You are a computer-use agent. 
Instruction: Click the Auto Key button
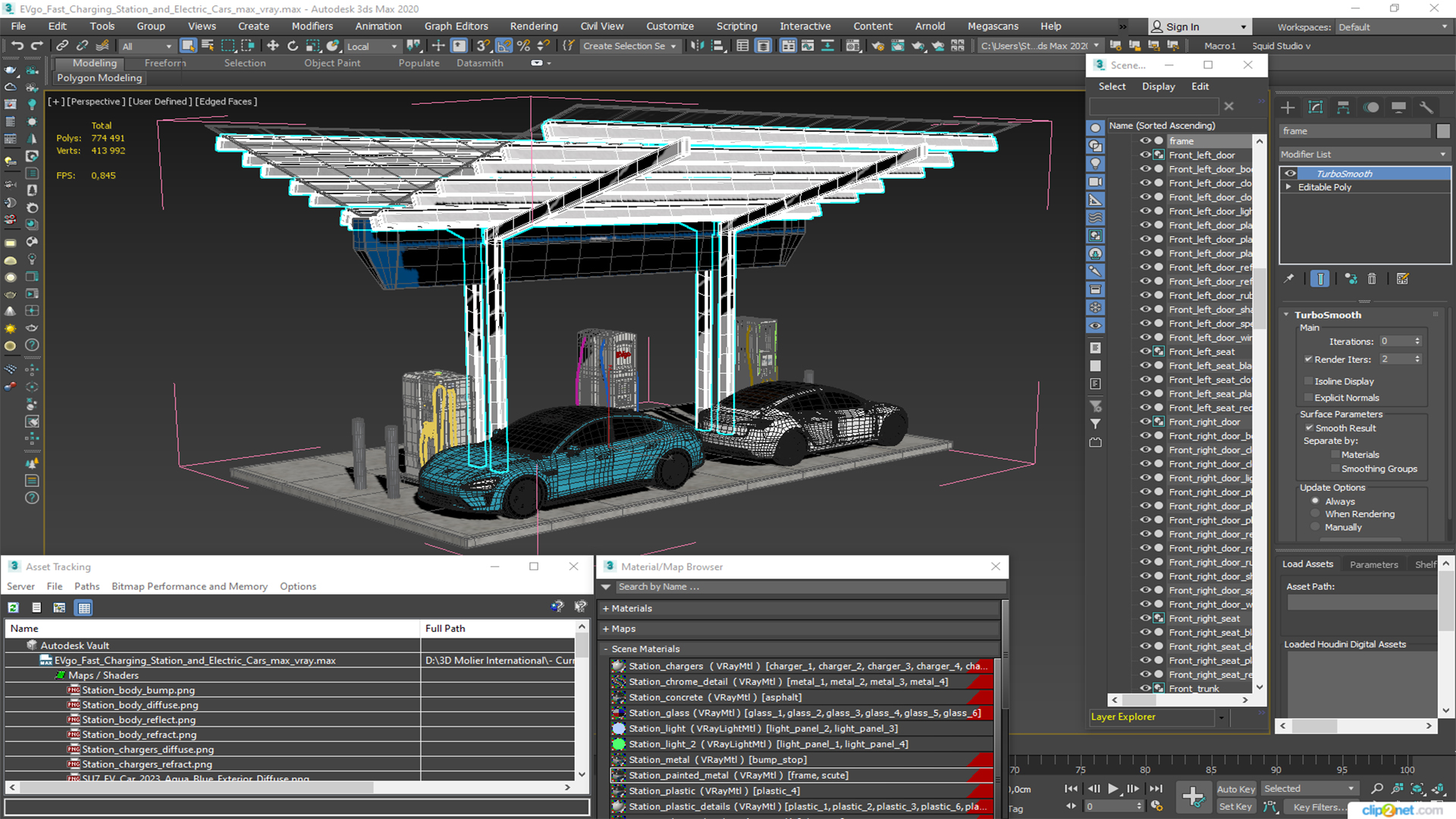1235,789
